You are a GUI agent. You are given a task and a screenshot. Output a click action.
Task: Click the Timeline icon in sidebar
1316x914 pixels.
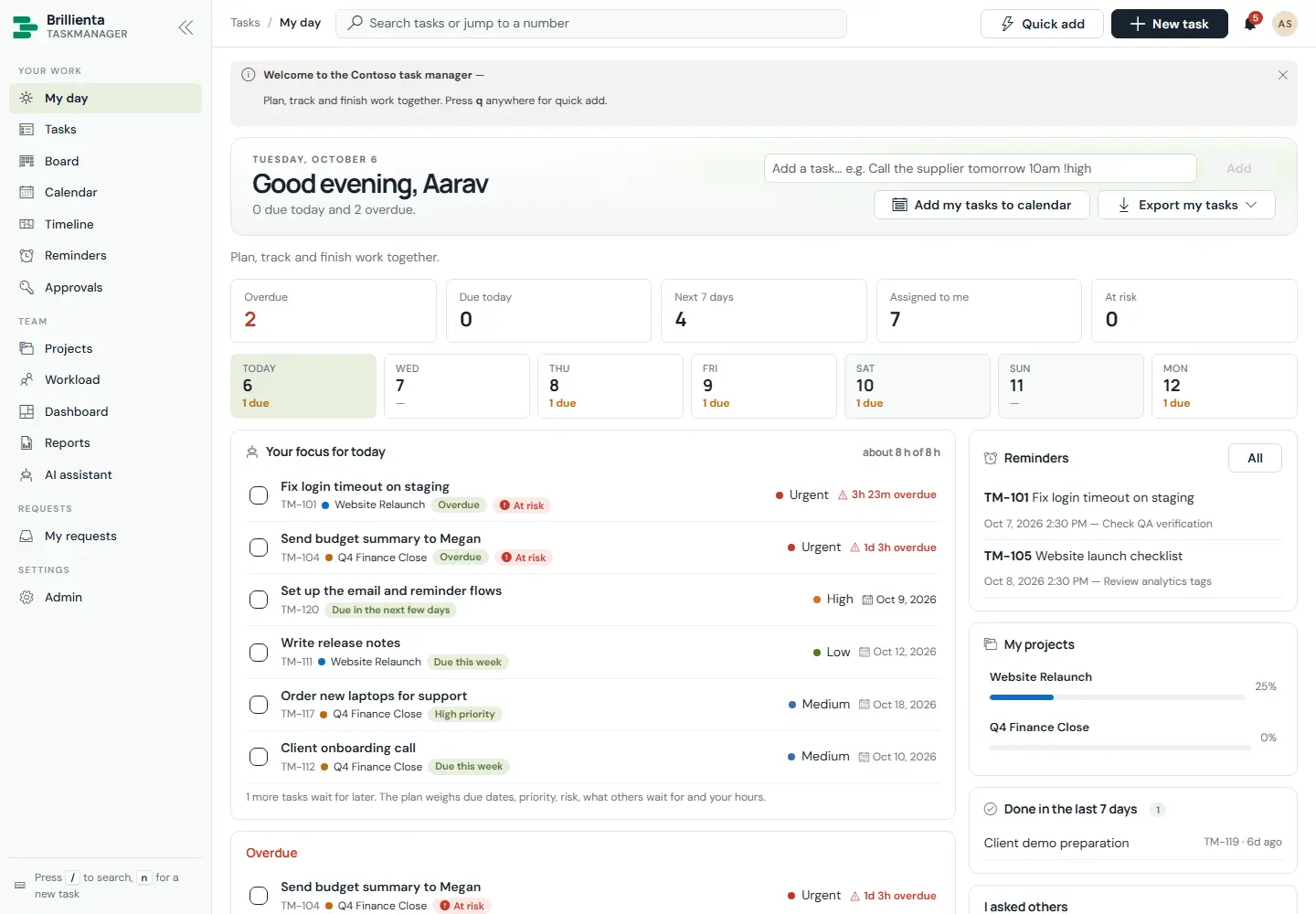tap(27, 224)
